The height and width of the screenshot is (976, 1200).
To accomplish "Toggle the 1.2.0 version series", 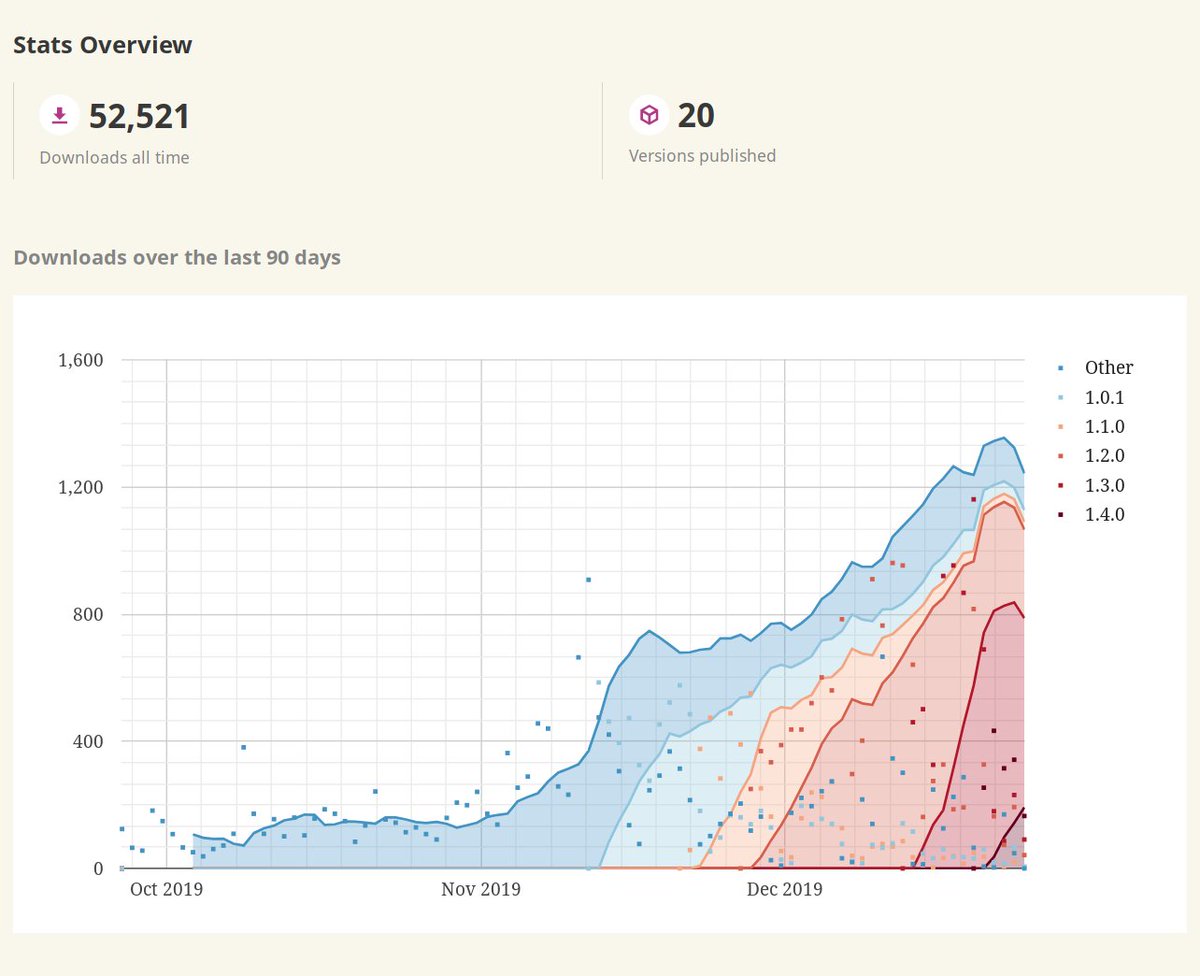I will [x=1103, y=455].
